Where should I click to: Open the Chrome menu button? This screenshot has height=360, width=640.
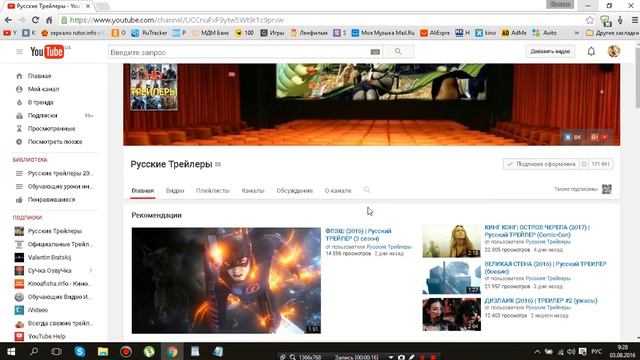click(635, 20)
